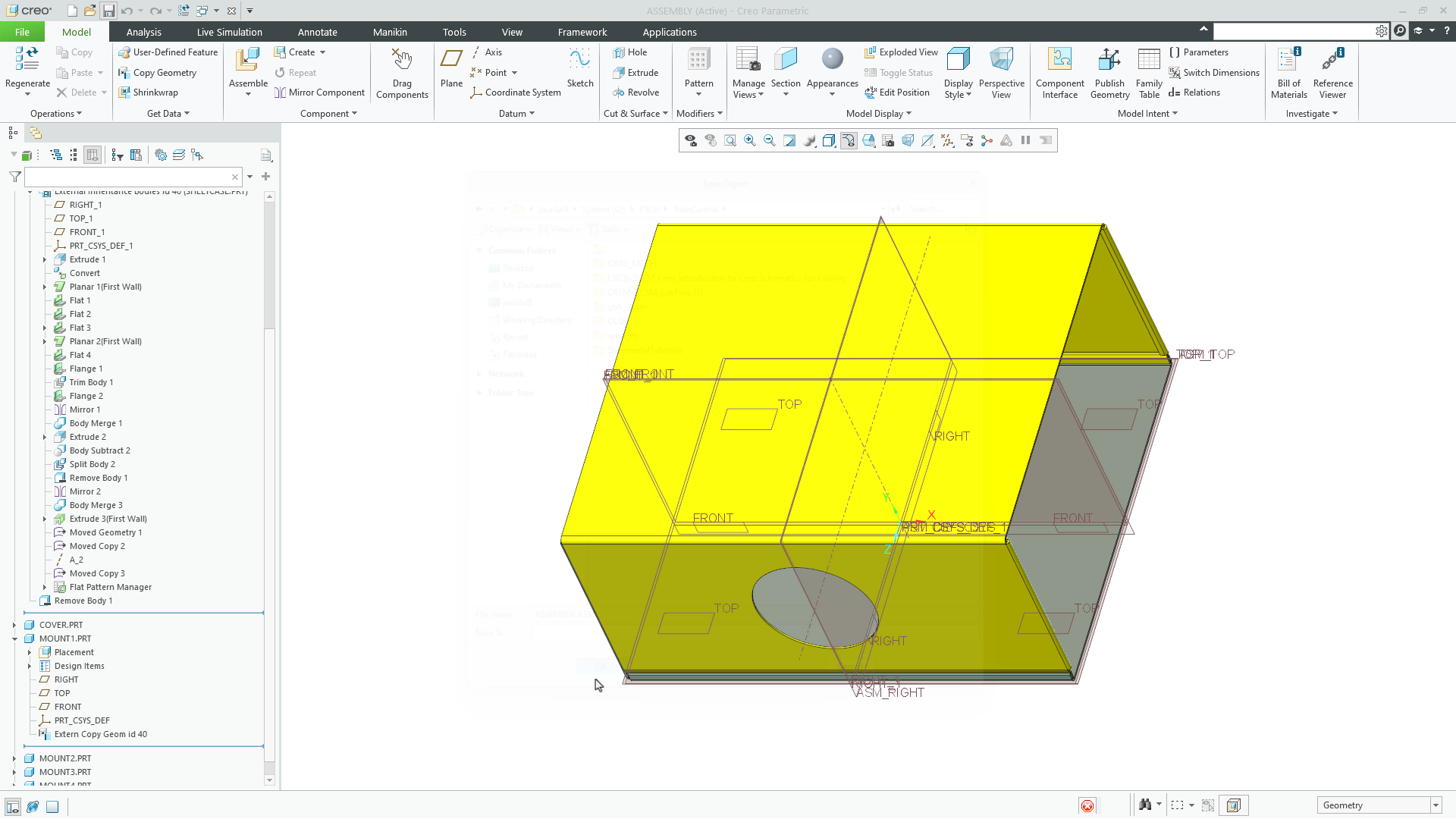
Task: Open the Appearances gallery
Action: pyautogui.click(x=831, y=72)
